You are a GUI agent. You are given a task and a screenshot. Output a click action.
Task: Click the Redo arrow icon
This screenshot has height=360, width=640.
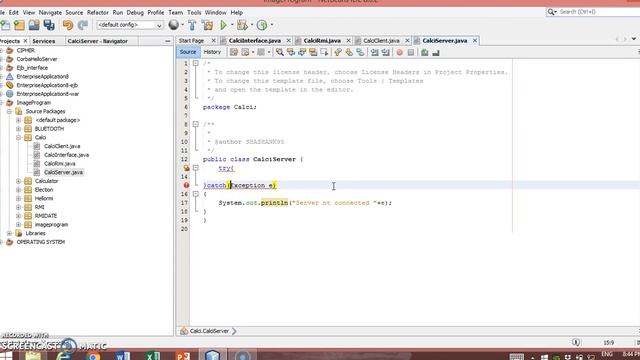(82, 25)
